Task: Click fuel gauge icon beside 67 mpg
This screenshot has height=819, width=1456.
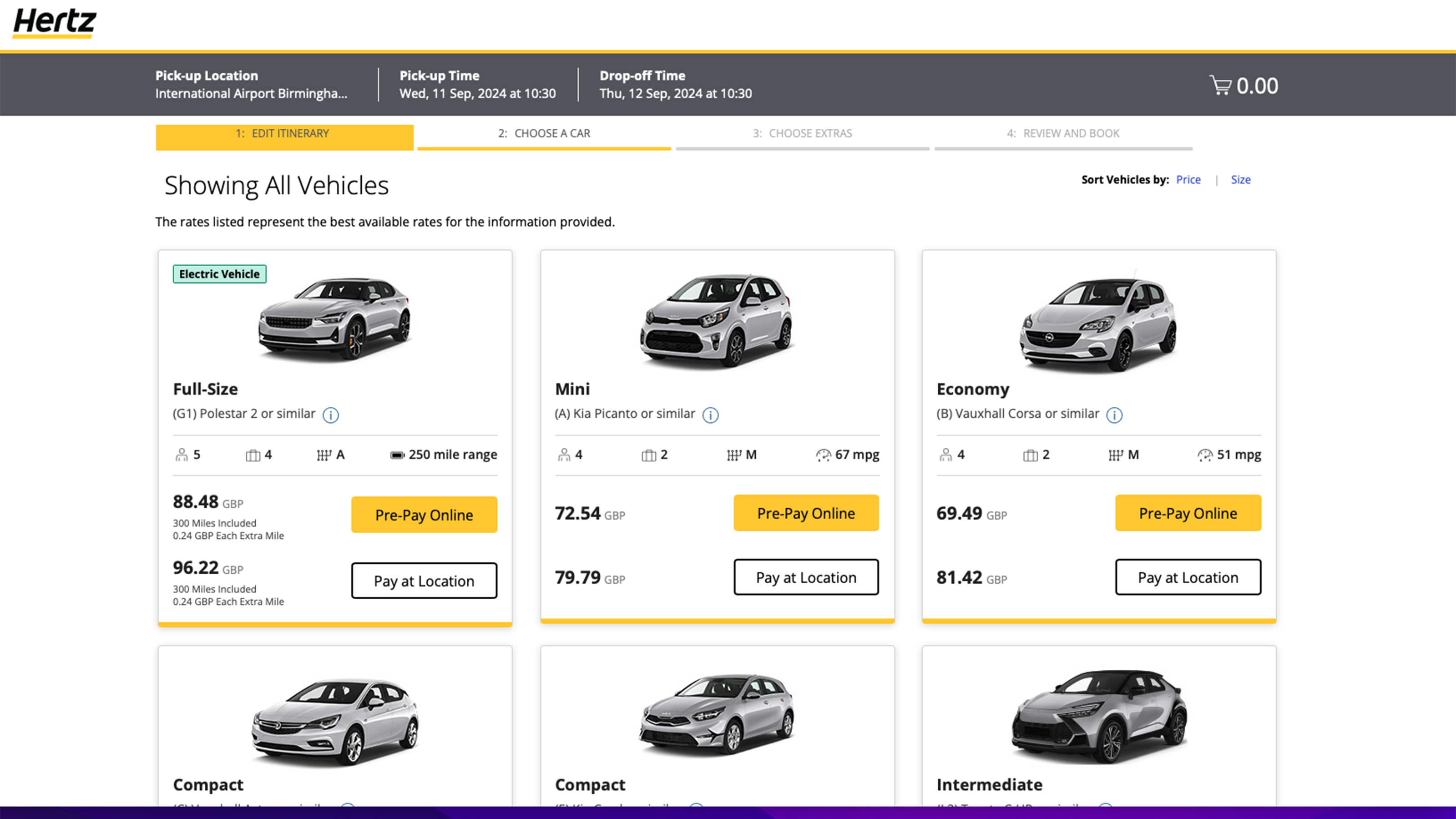Action: click(824, 455)
